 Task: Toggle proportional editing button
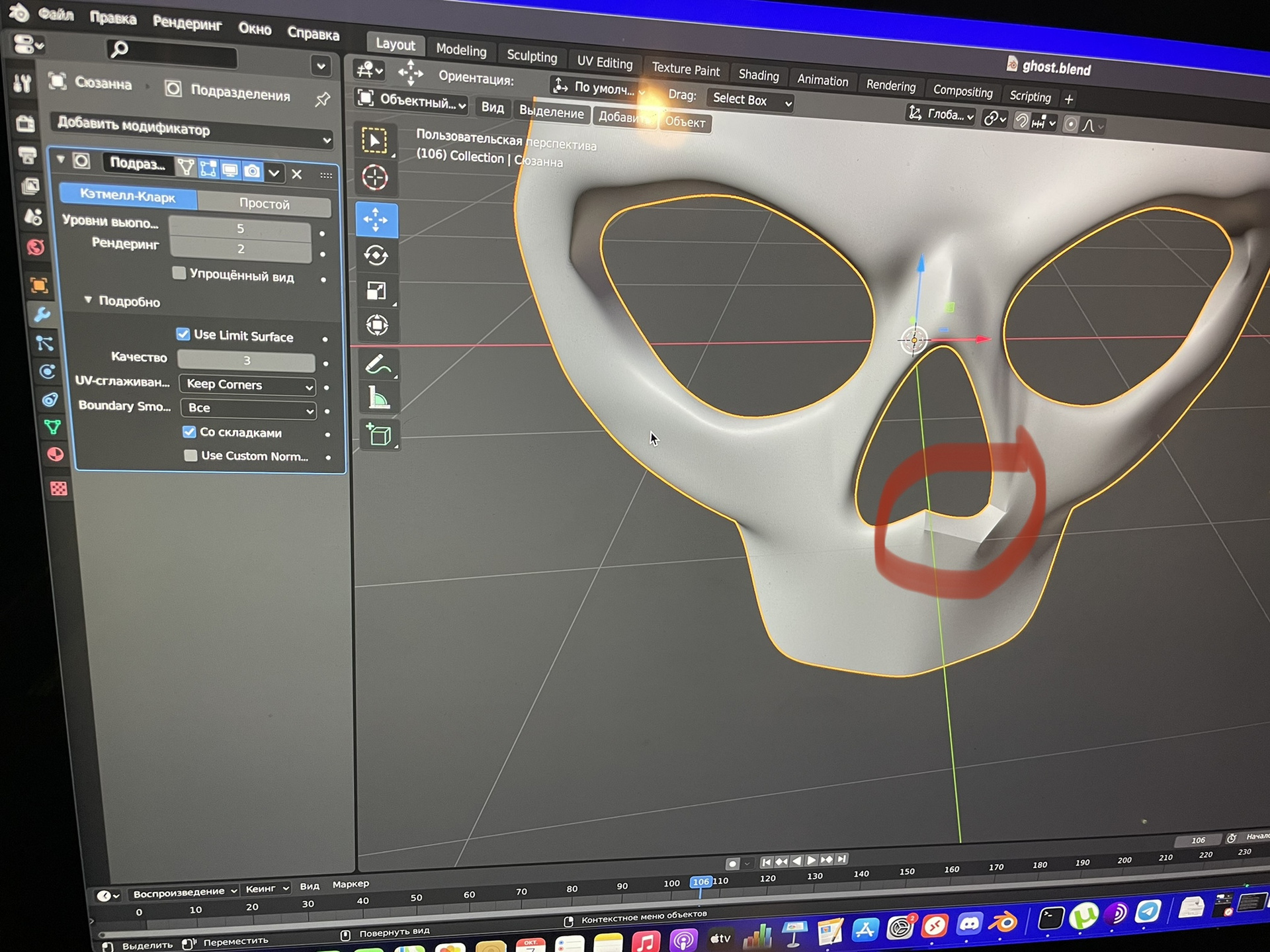1070,124
